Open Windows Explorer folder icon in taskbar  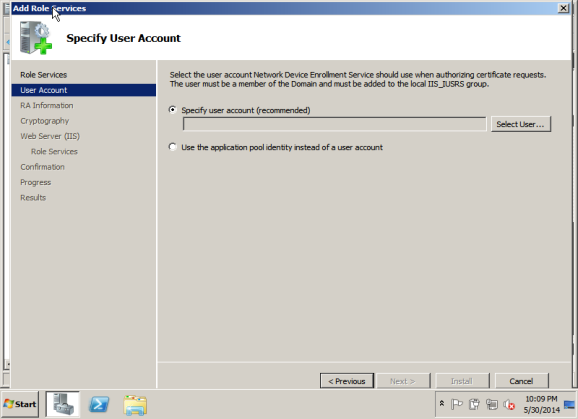coord(135,405)
